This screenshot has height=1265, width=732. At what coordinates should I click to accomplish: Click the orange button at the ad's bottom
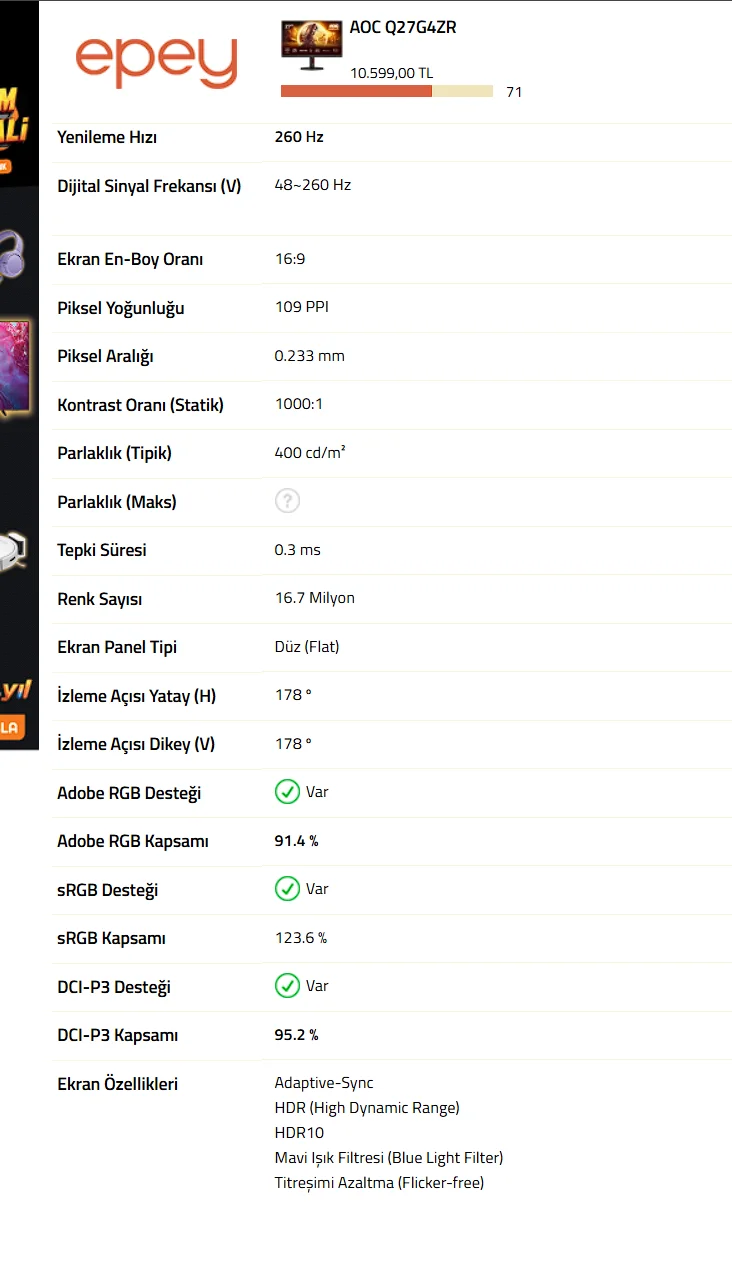pos(14,727)
